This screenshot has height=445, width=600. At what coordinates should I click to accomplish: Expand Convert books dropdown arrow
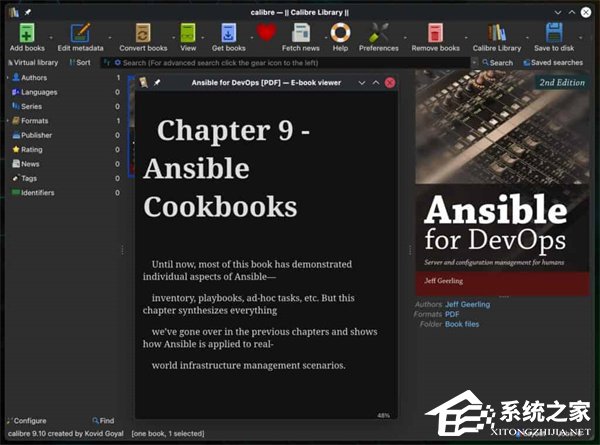(x=173, y=37)
